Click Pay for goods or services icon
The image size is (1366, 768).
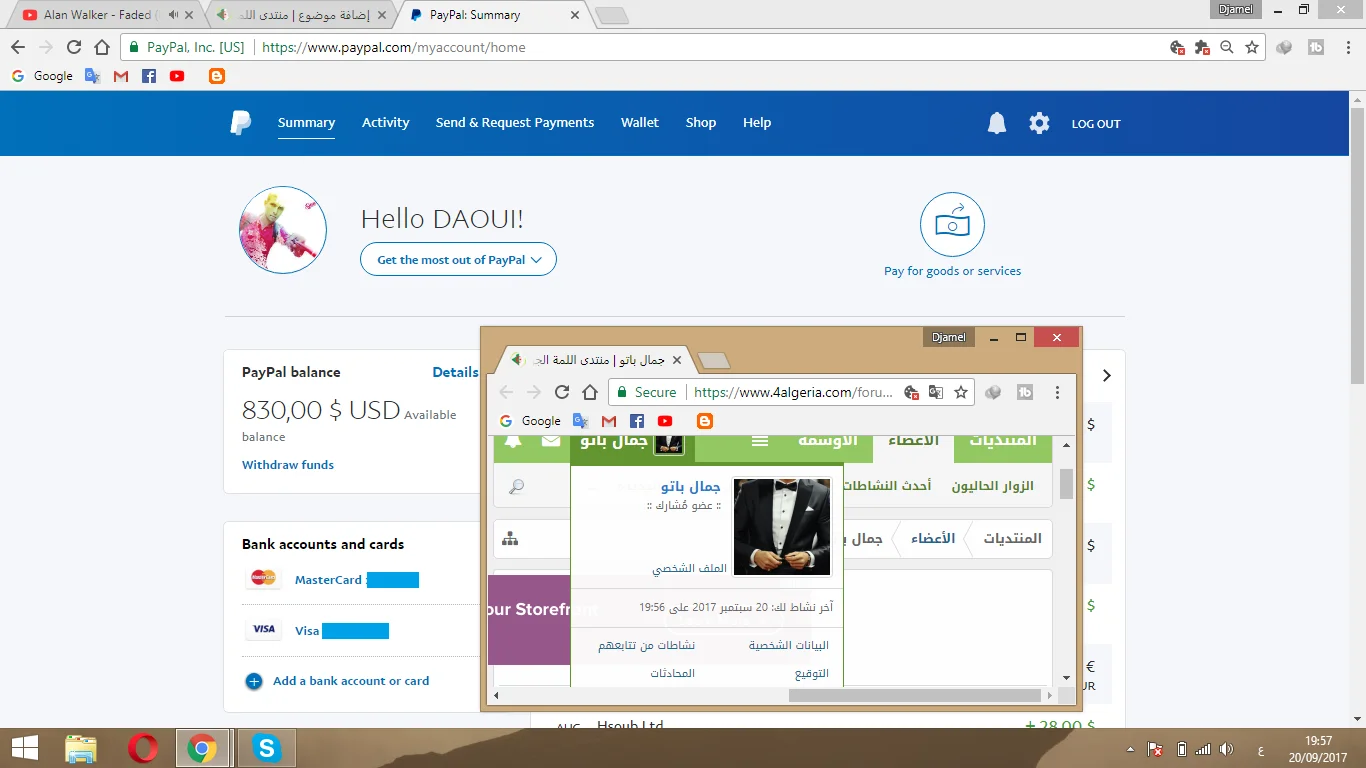coord(952,225)
